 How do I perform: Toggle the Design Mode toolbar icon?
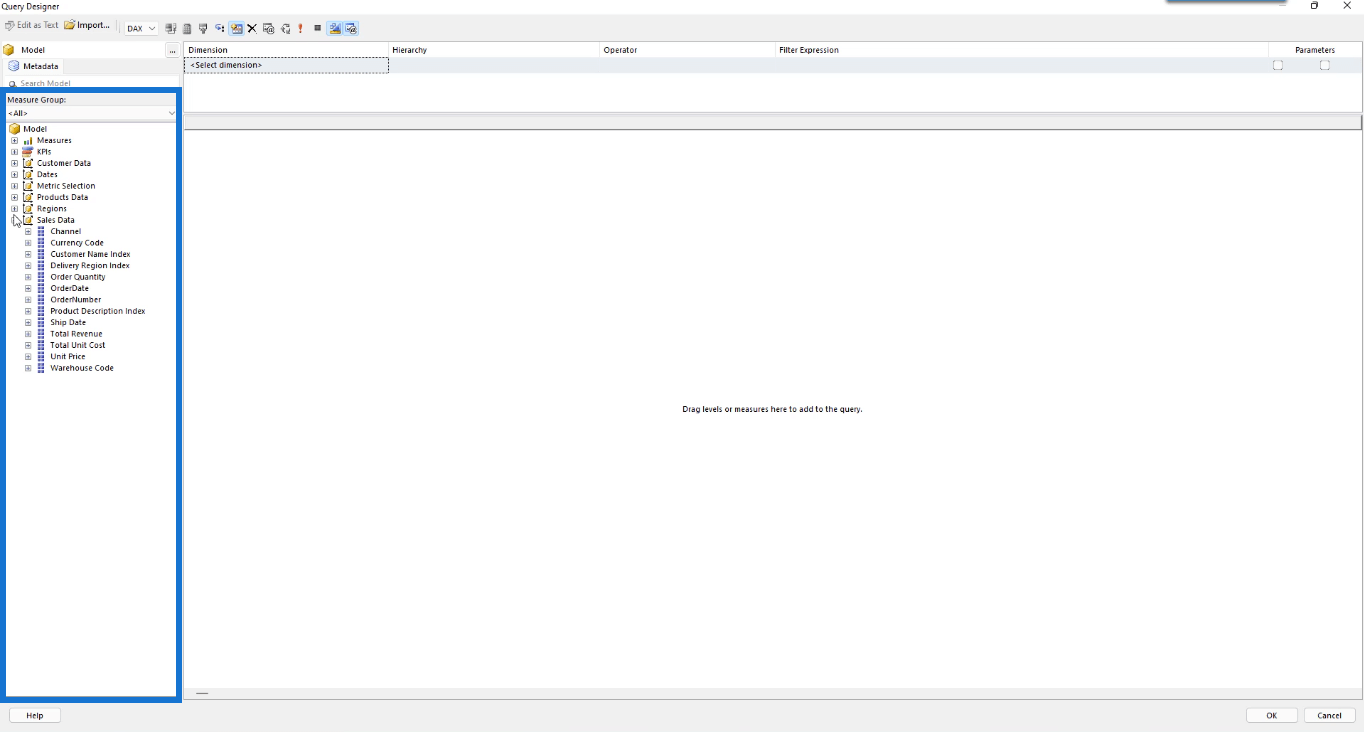(335, 28)
